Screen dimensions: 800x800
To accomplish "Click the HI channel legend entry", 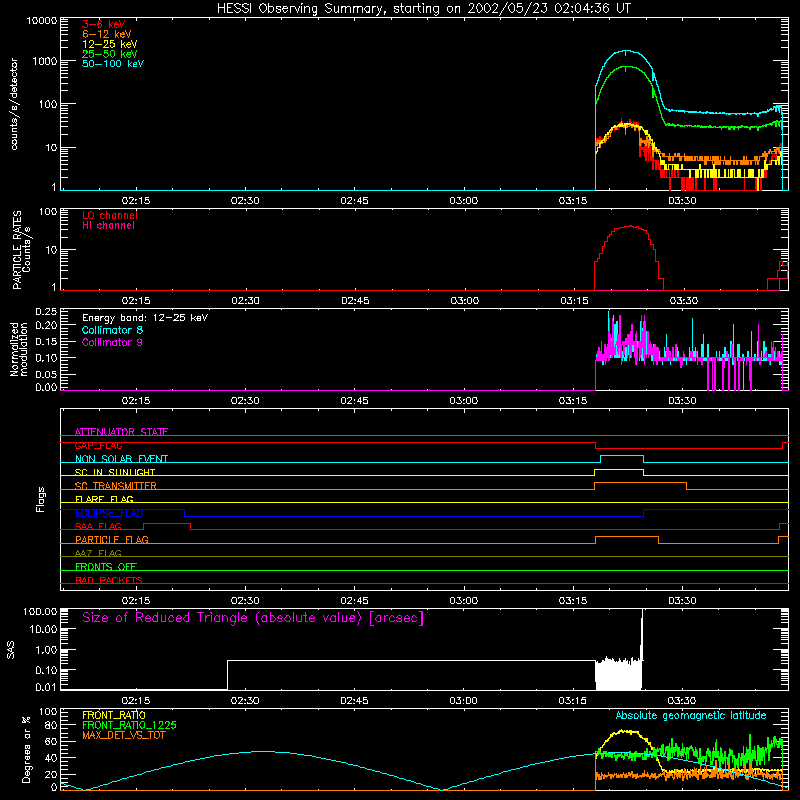I will click(x=108, y=226).
